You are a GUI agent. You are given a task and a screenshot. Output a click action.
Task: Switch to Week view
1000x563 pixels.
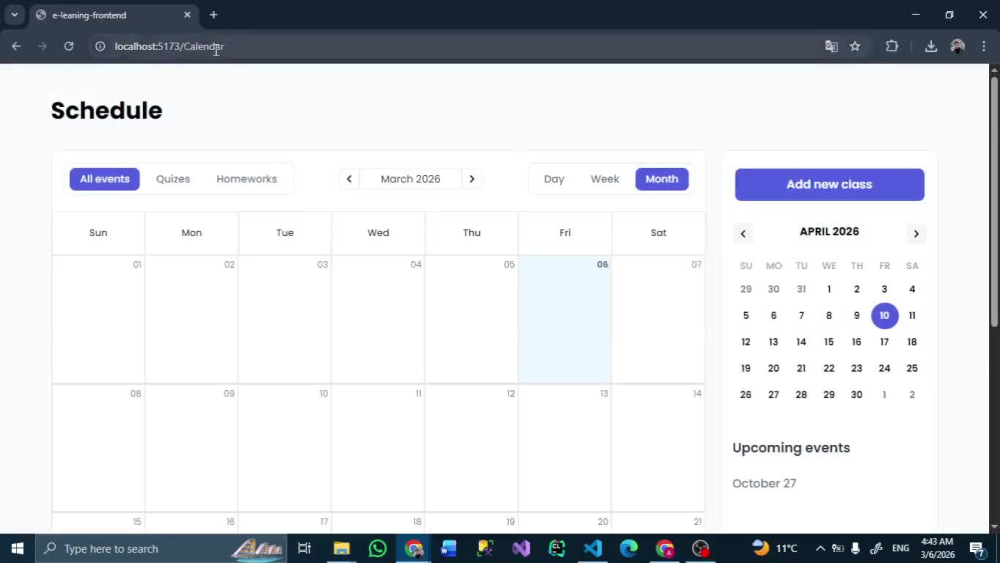[x=605, y=179]
